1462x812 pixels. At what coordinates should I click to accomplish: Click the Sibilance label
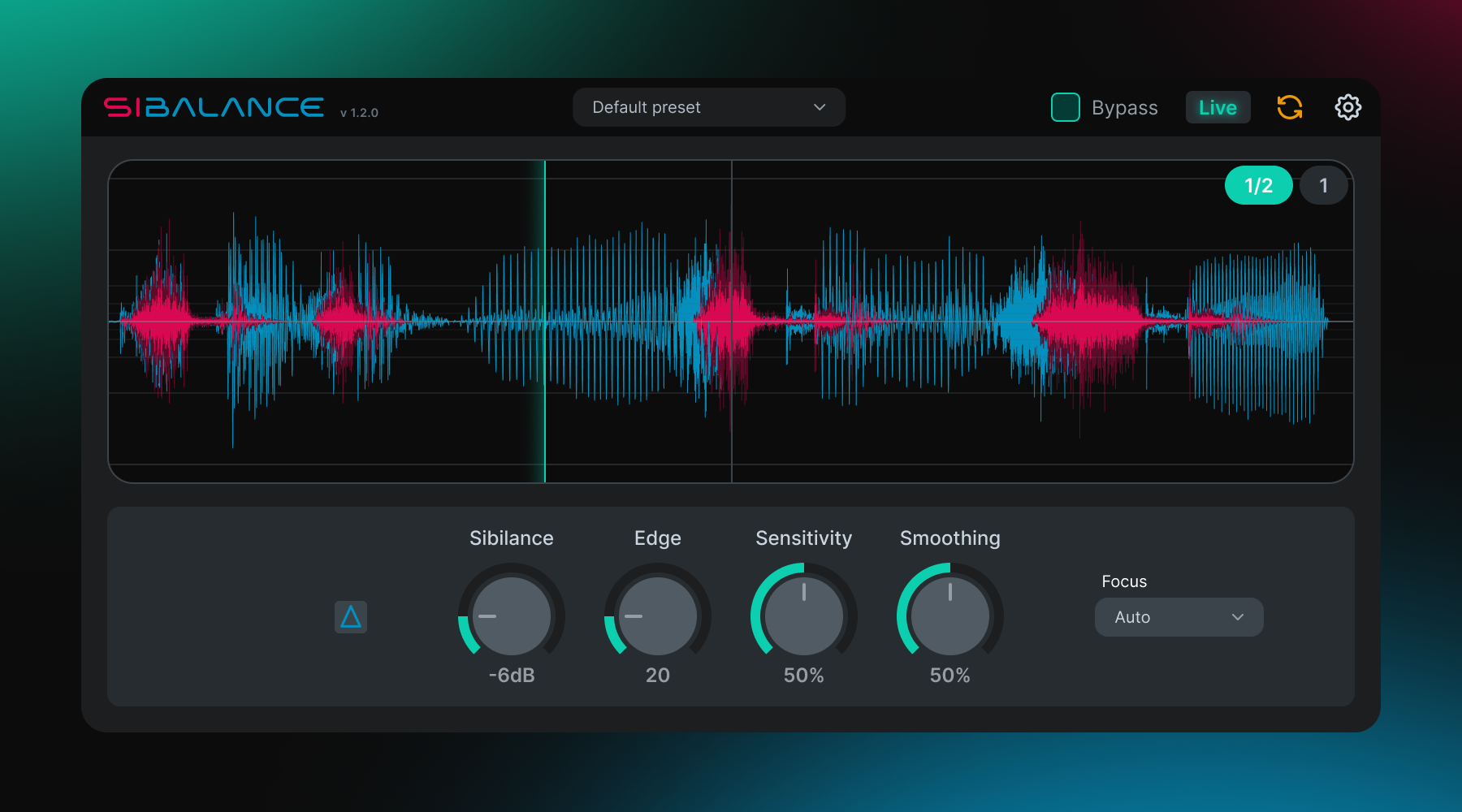(512, 538)
